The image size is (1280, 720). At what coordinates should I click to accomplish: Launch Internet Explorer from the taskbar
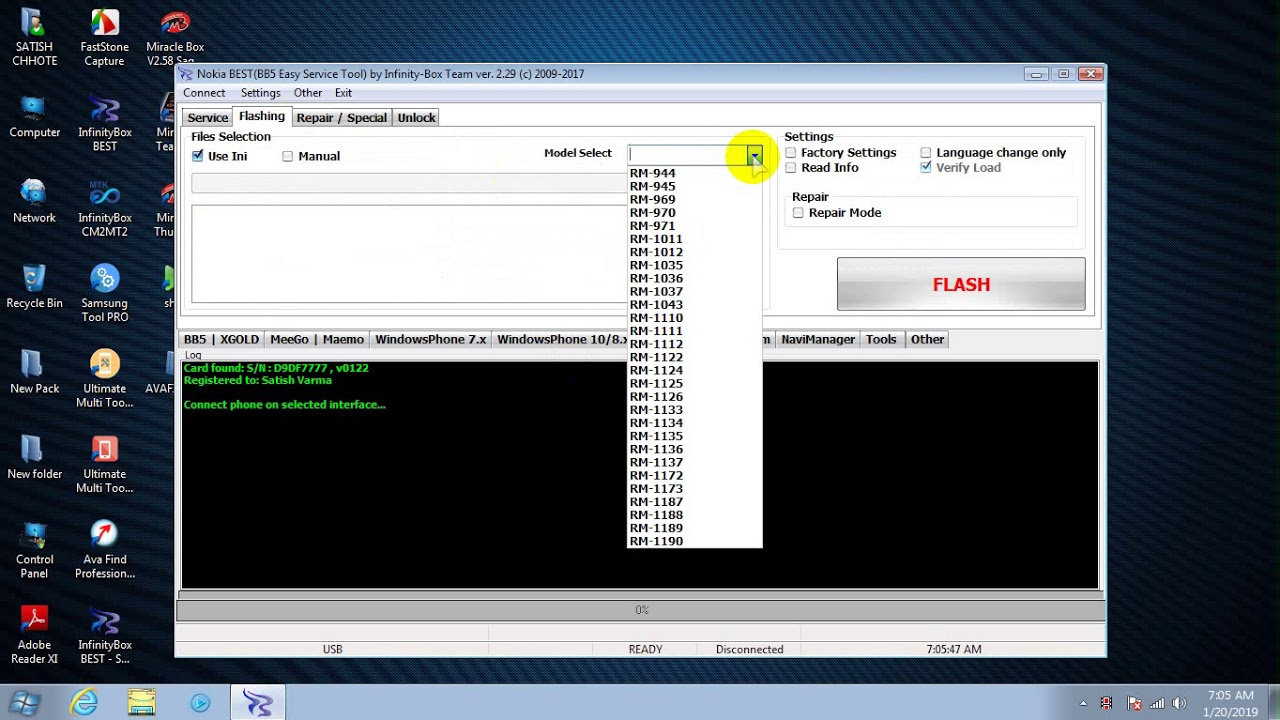click(x=84, y=703)
